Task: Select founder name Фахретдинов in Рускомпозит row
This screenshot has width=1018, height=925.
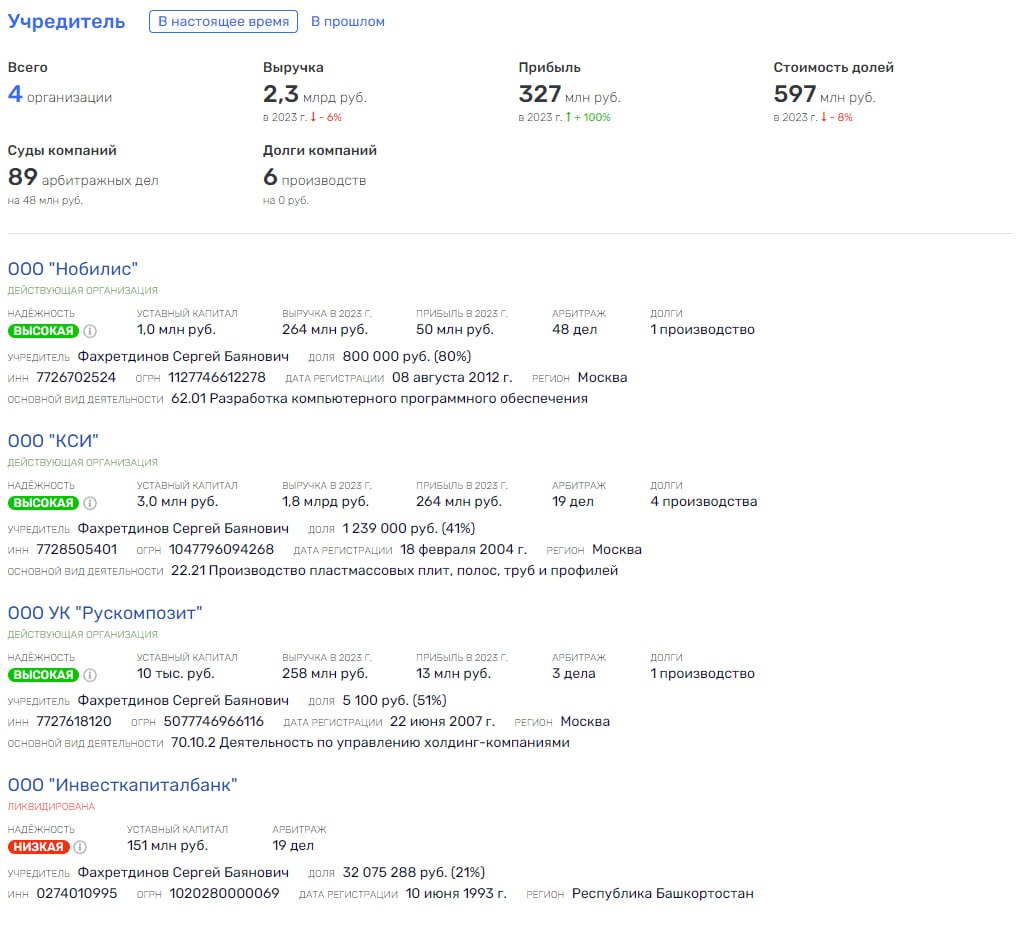Action: tap(183, 700)
